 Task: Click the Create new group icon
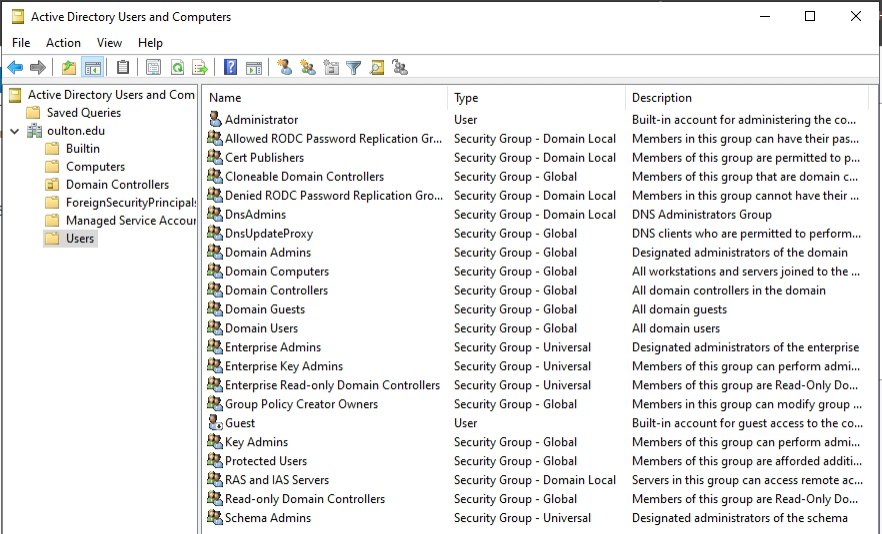pyautogui.click(x=307, y=68)
